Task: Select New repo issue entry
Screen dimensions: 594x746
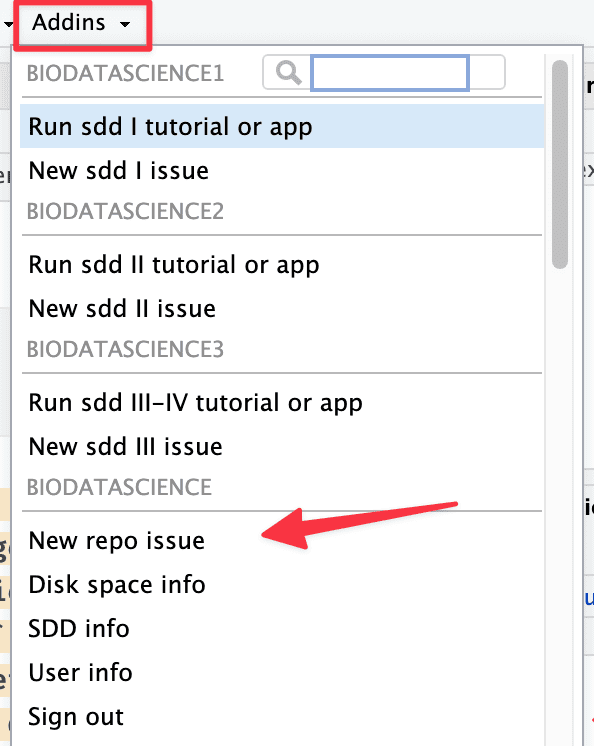Action: tap(282, 540)
